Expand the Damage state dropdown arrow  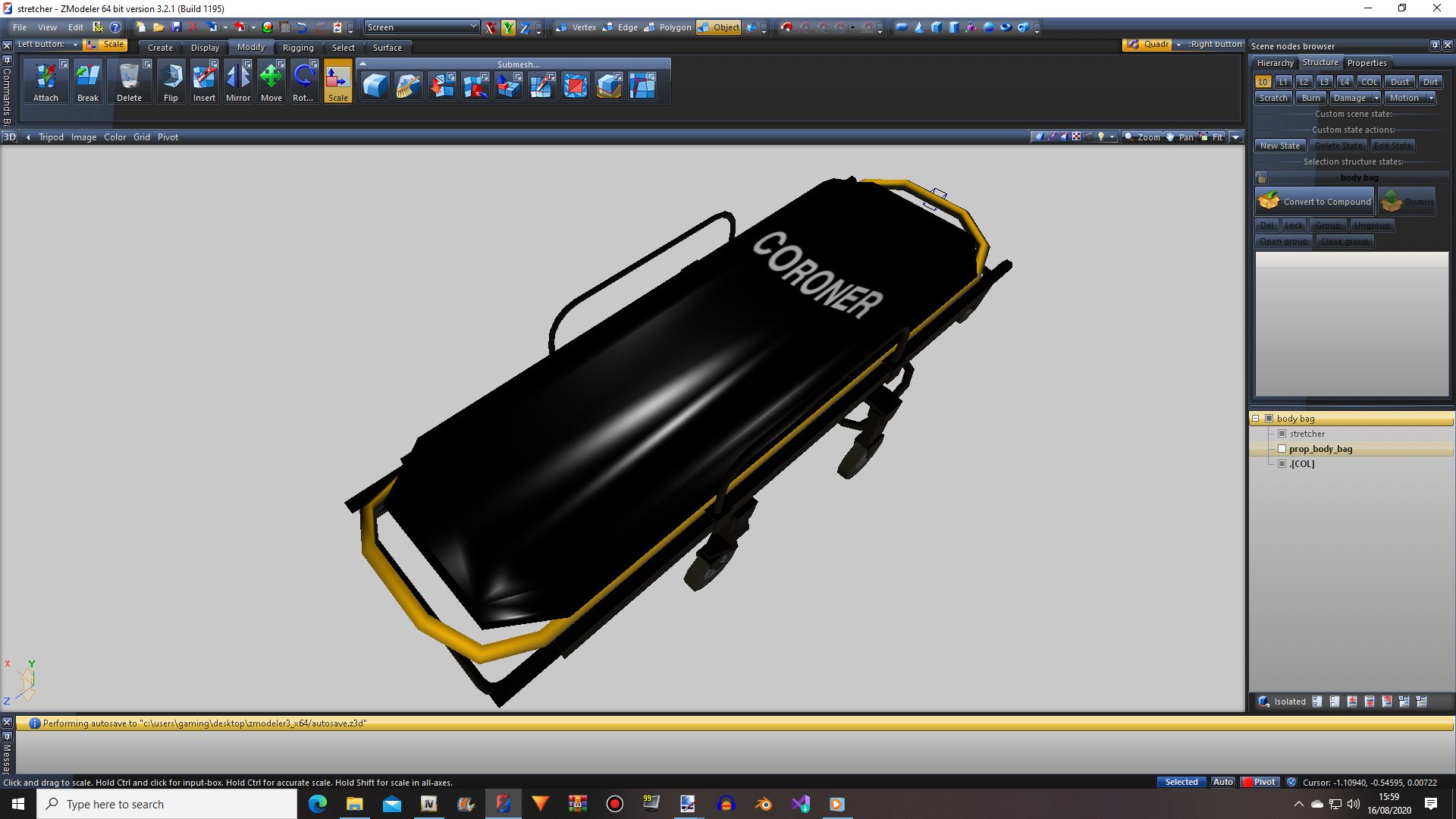[1376, 98]
